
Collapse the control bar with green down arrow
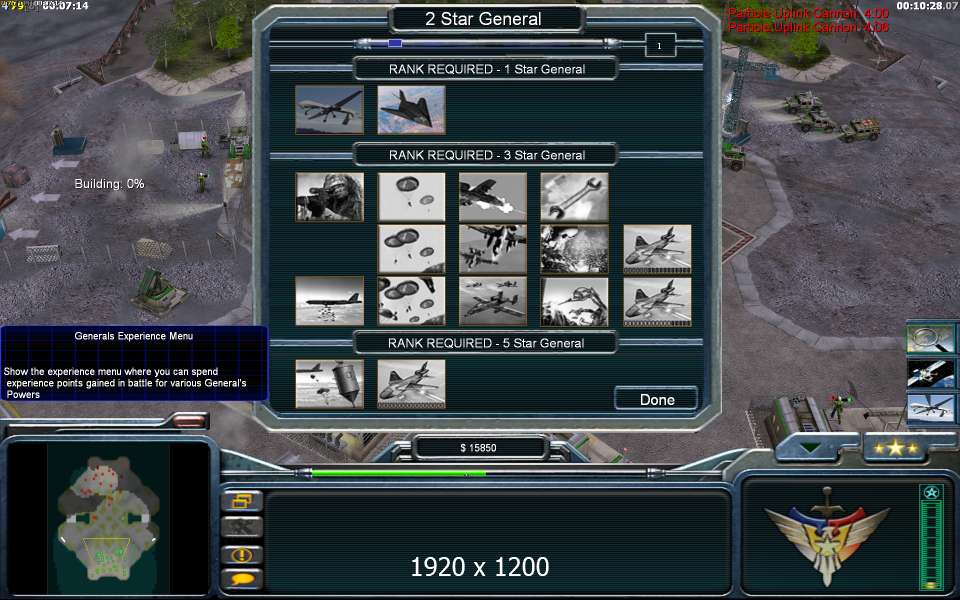pos(811,448)
